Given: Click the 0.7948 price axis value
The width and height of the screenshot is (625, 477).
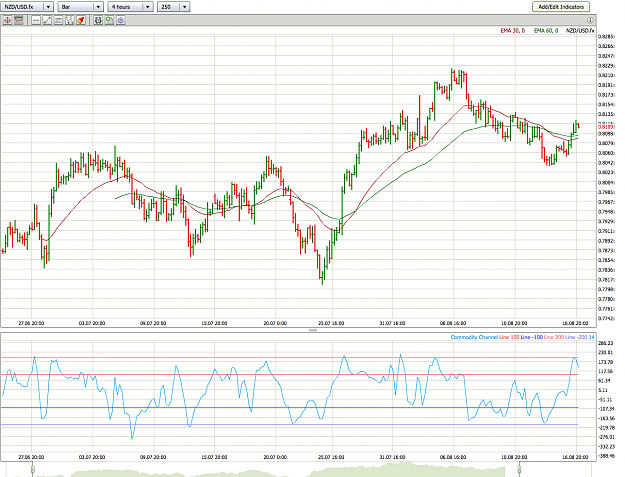Looking at the screenshot, I should click(606, 212).
